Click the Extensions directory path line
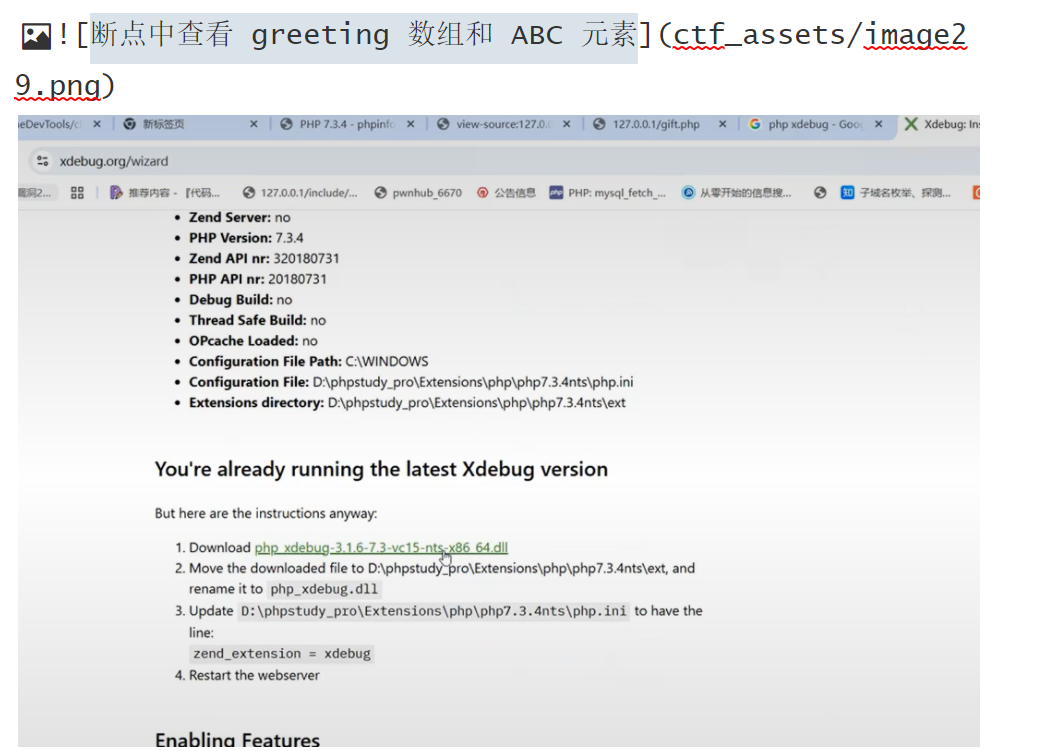This screenshot has width=1038, height=751. [x=407, y=403]
